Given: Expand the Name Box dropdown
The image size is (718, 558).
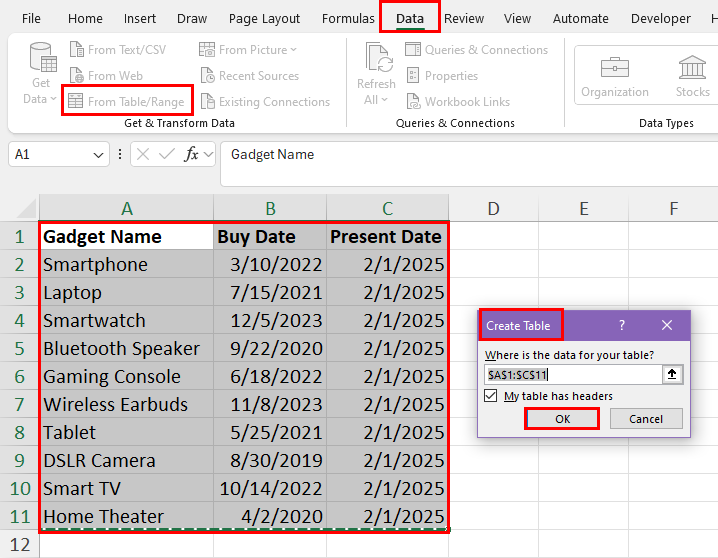Looking at the screenshot, I should [x=98, y=155].
